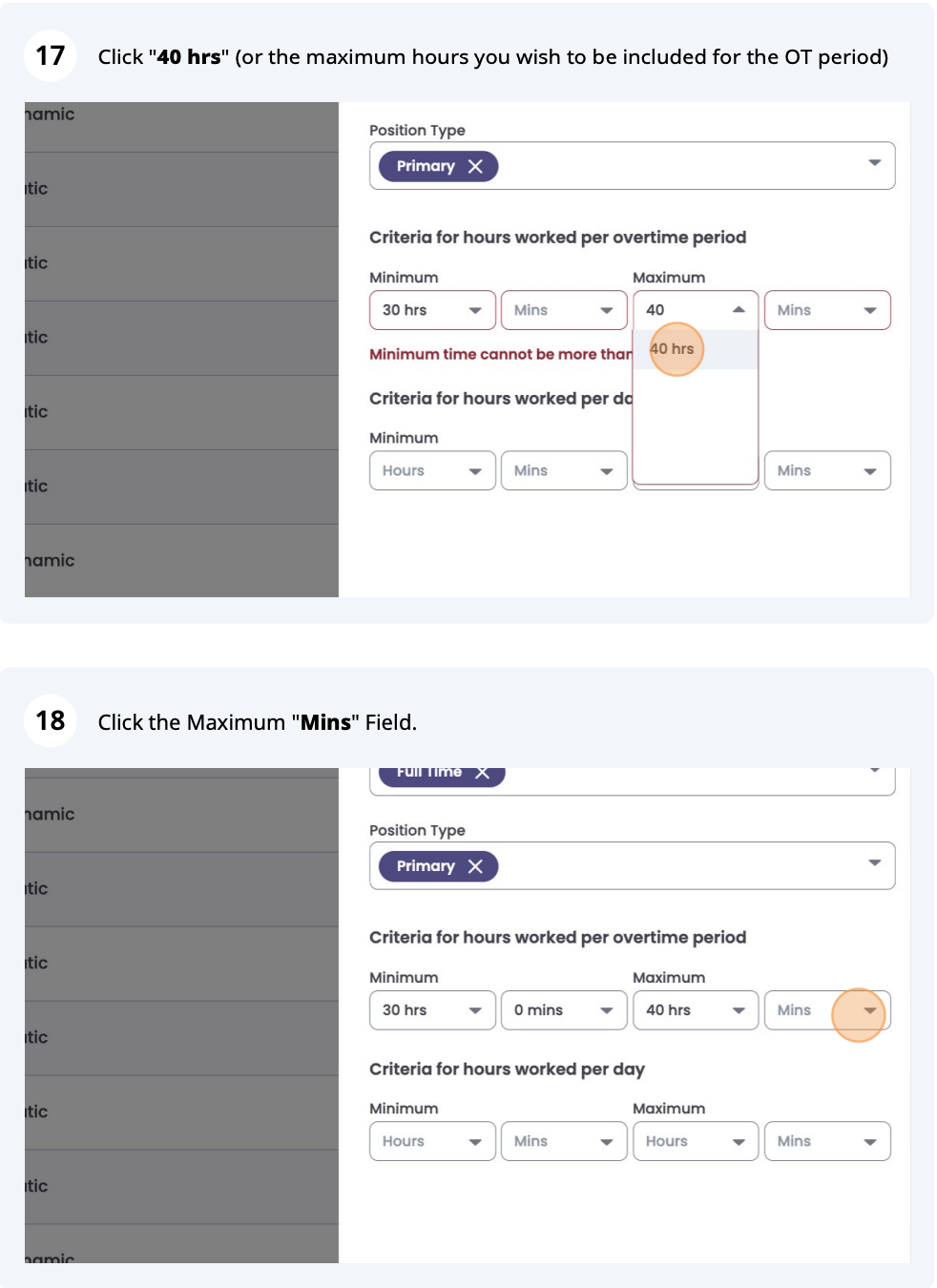
Task: Collapse the open Maximum hours list arrow
Action: tap(739, 310)
